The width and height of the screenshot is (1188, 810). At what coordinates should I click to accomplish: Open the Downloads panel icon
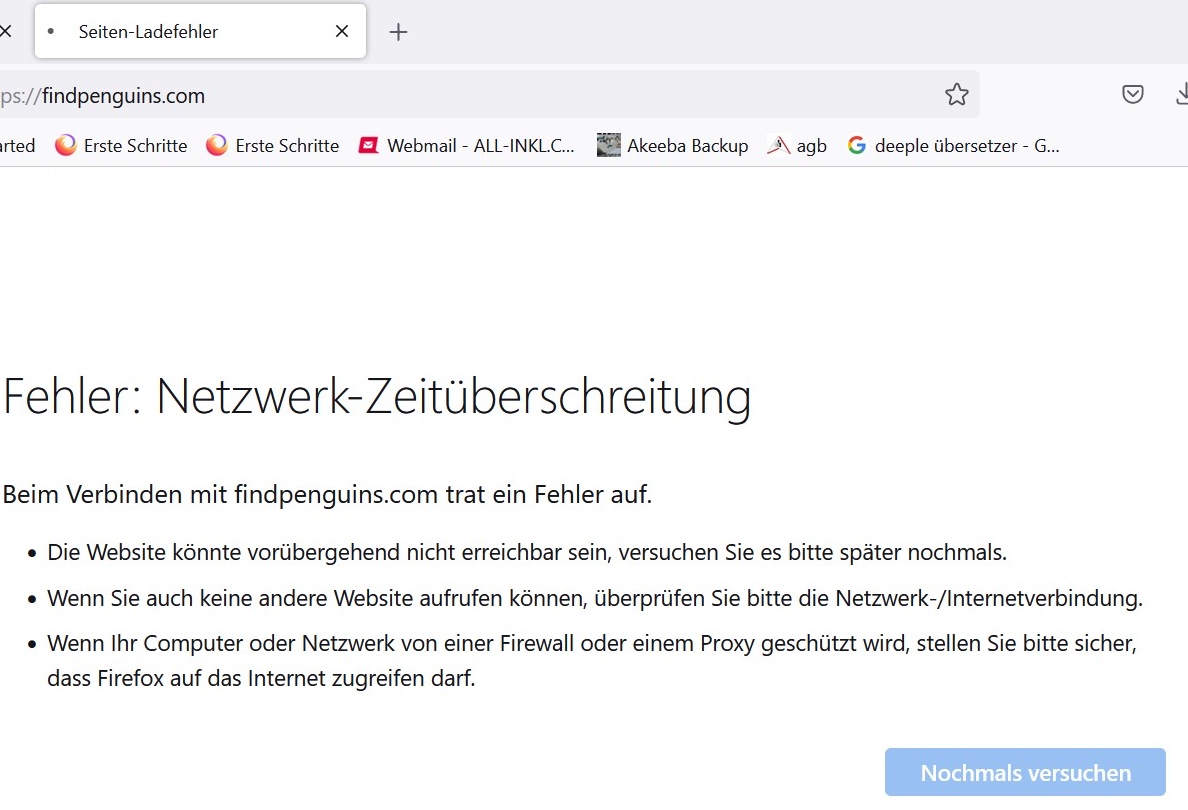(x=1181, y=95)
